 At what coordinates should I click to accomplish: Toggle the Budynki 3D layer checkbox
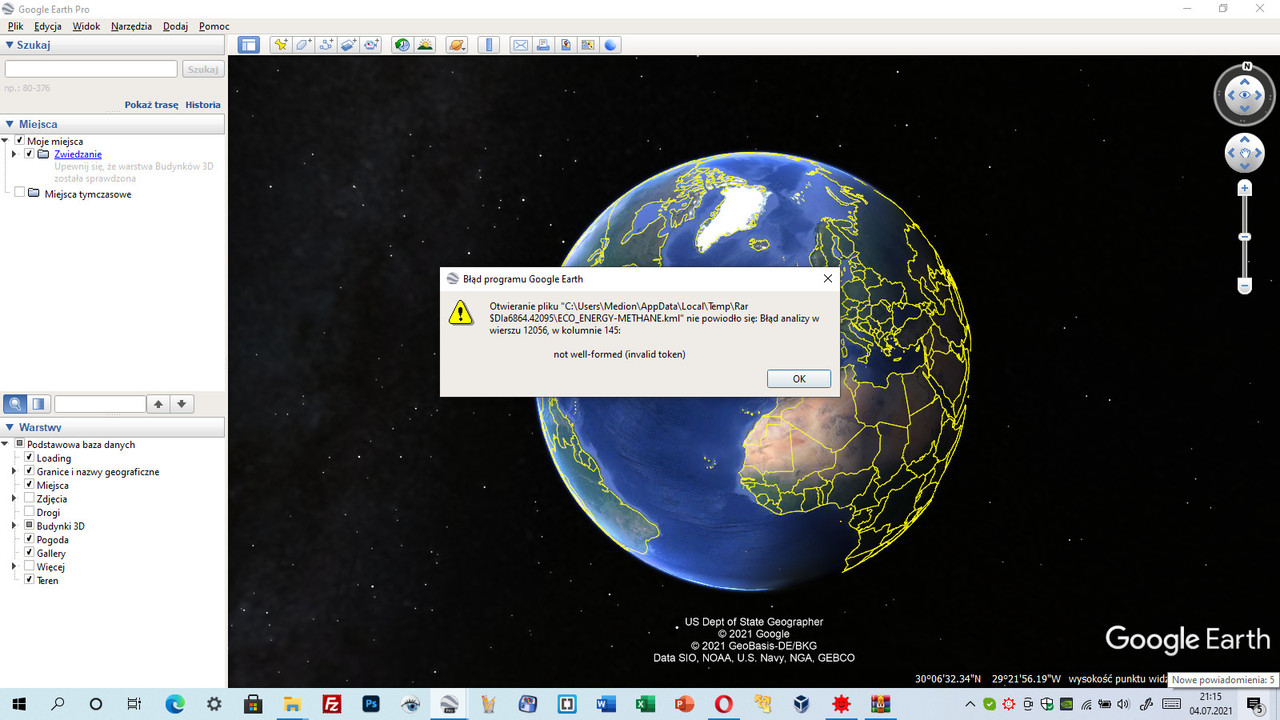[x=29, y=525]
